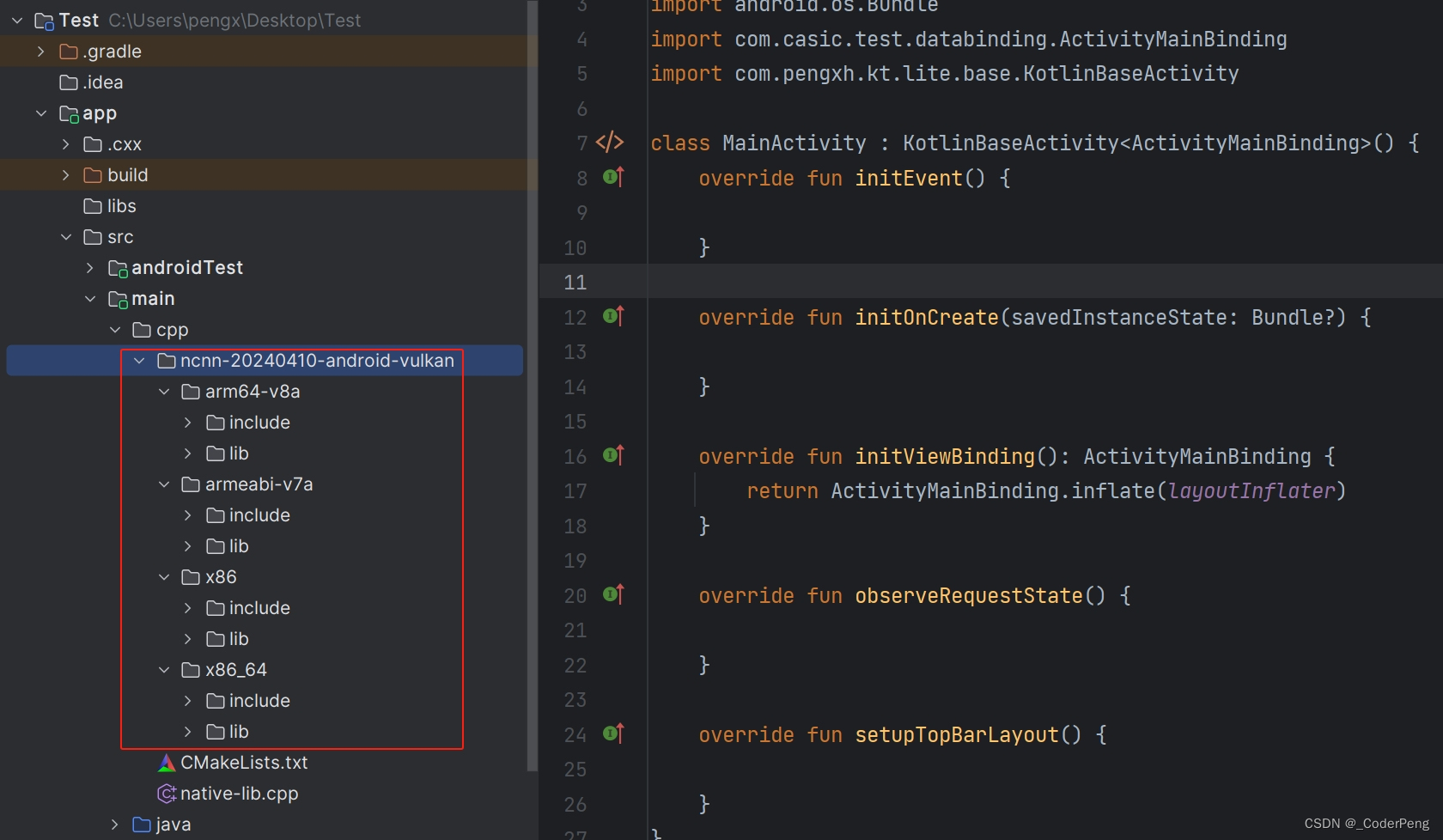The height and width of the screenshot is (840, 1443).
Task: Select the src folder
Action: click(120, 237)
